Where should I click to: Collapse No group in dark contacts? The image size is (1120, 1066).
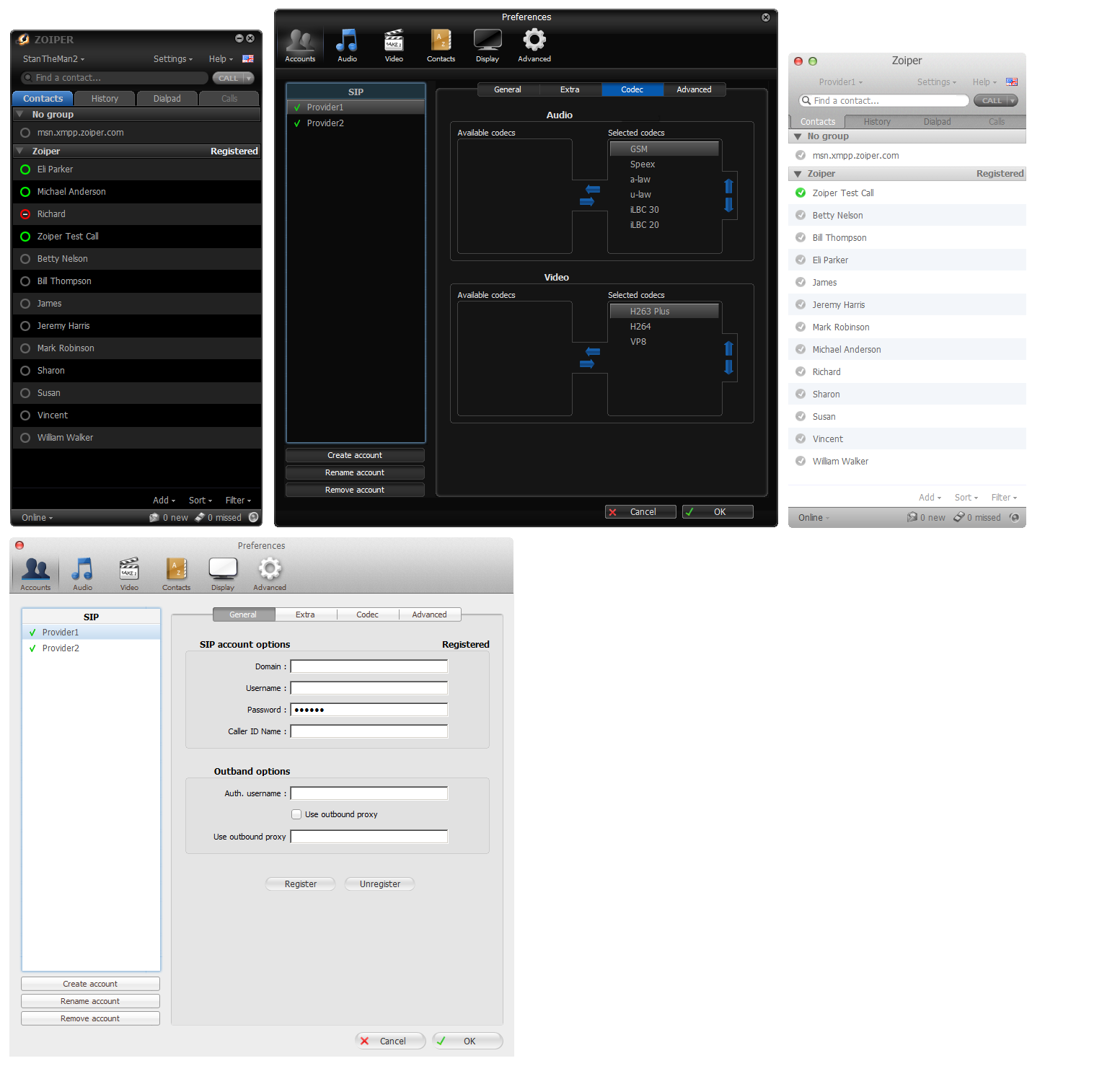(20, 115)
